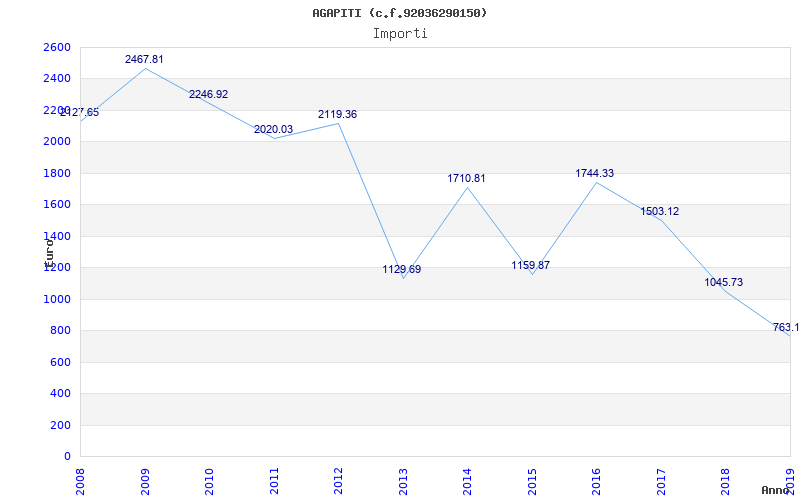Click the 2015 x-axis year label
Viewport: 800px width, 500px height.
[532, 482]
